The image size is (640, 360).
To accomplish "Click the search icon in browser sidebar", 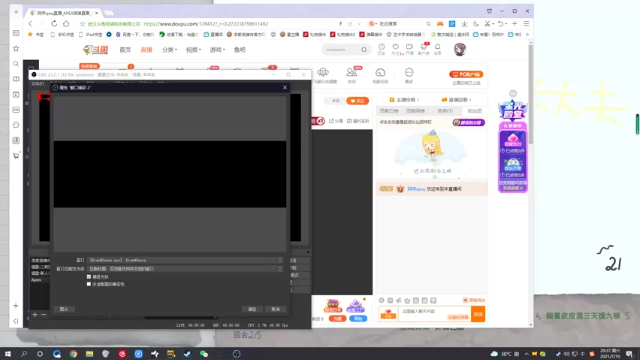I will 16,64.
